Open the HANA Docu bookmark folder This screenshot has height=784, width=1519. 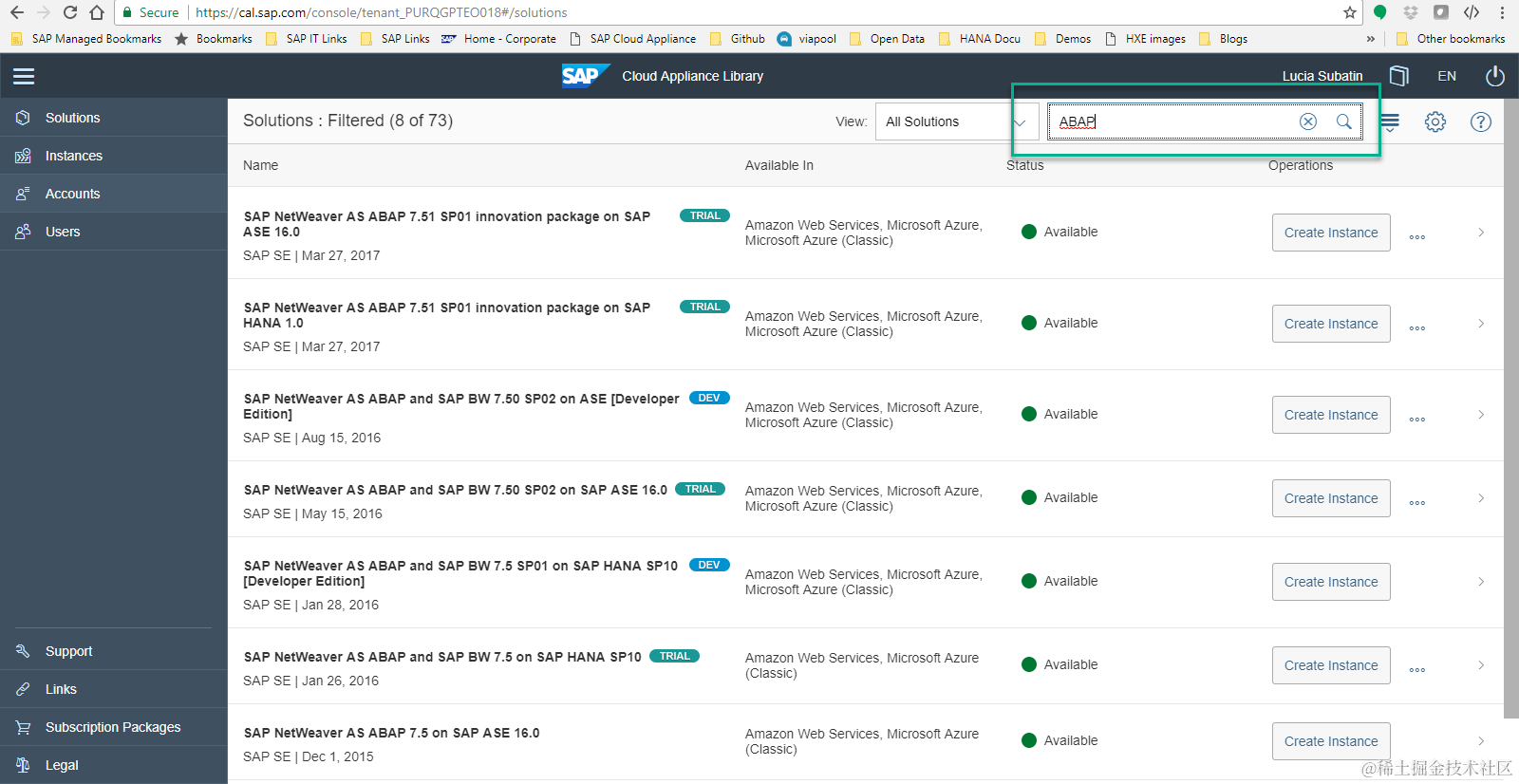[x=980, y=39]
